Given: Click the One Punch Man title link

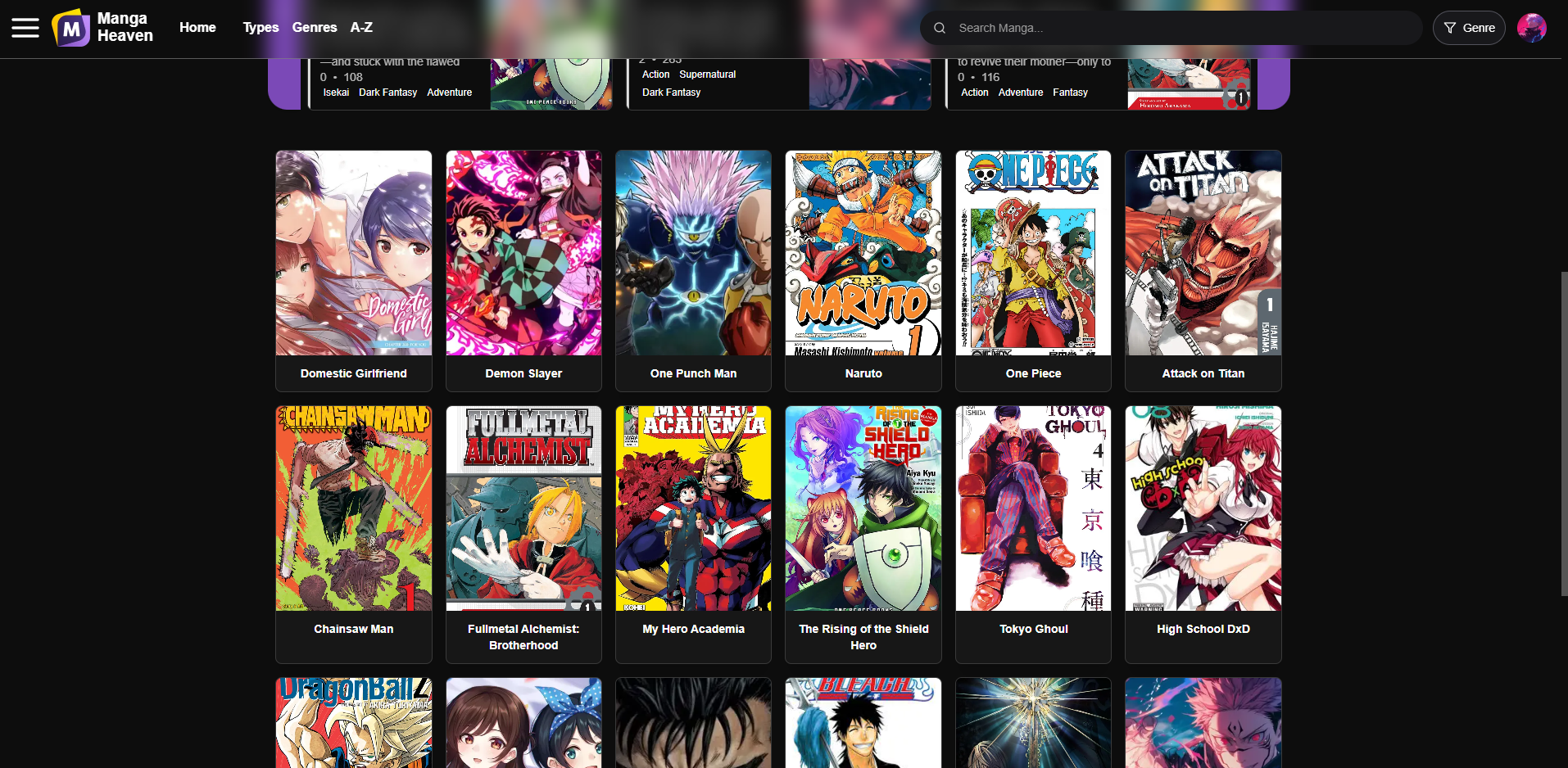Looking at the screenshot, I should click(693, 373).
